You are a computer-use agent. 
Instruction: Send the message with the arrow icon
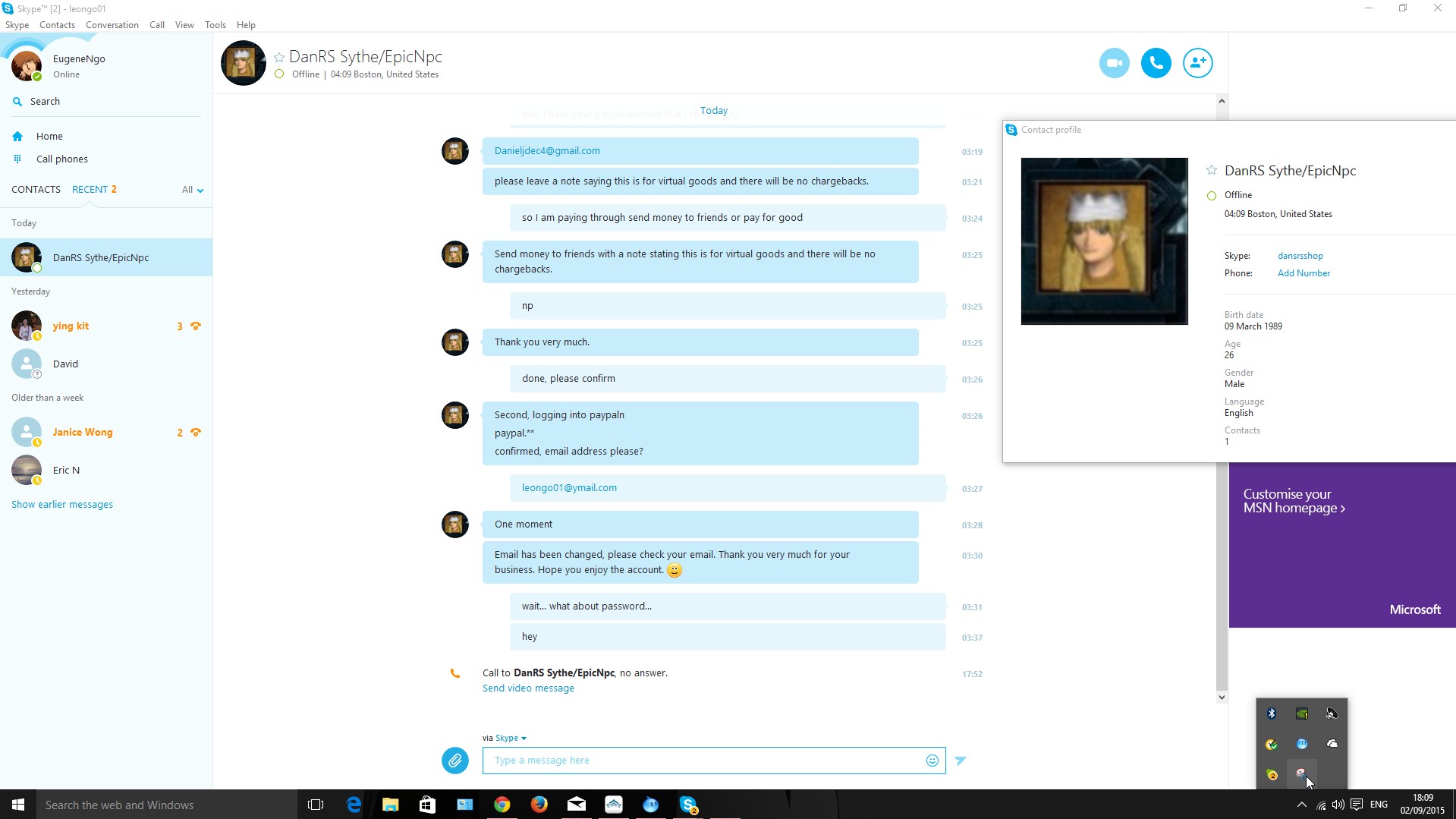pos(961,761)
